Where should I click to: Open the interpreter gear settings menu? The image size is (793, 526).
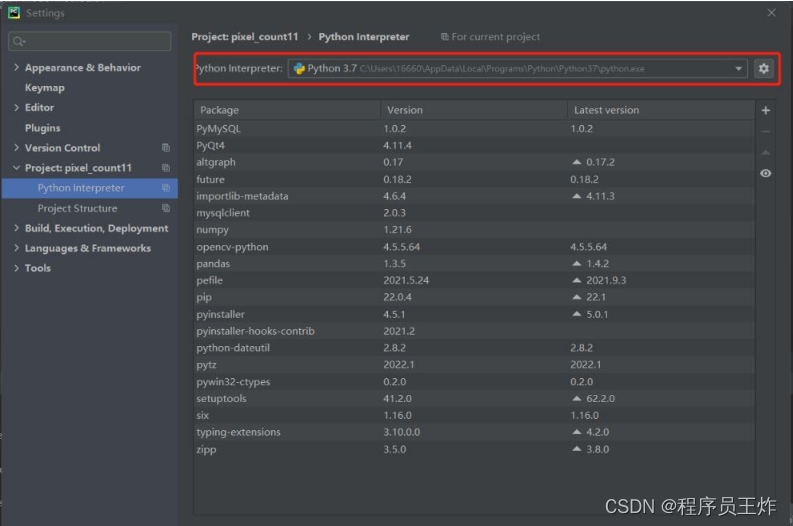(x=764, y=68)
